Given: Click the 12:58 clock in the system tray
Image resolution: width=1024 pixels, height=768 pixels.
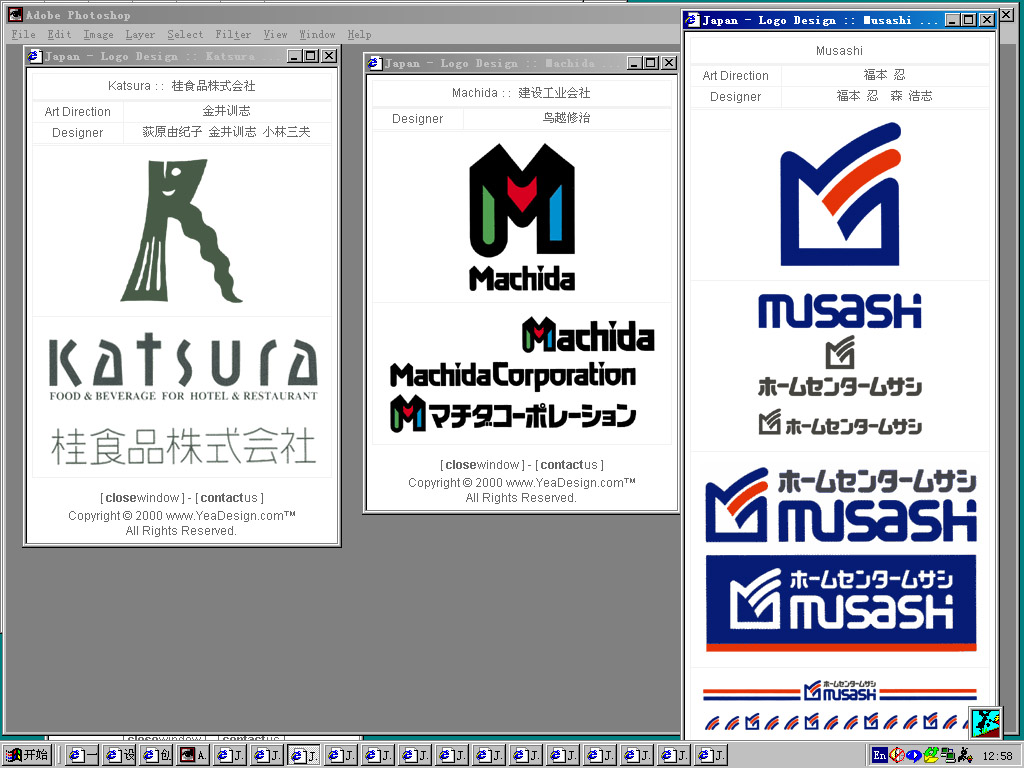Looking at the screenshot, I should click(997, 756).
